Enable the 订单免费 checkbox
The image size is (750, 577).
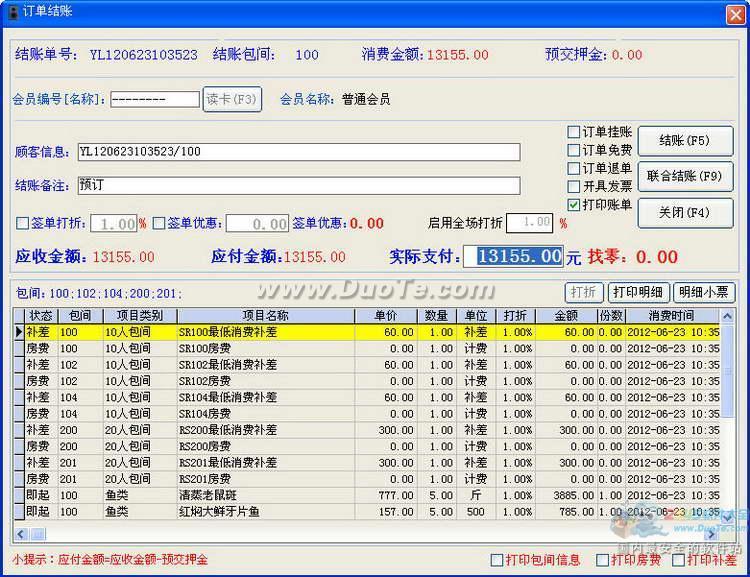[574, 150]
